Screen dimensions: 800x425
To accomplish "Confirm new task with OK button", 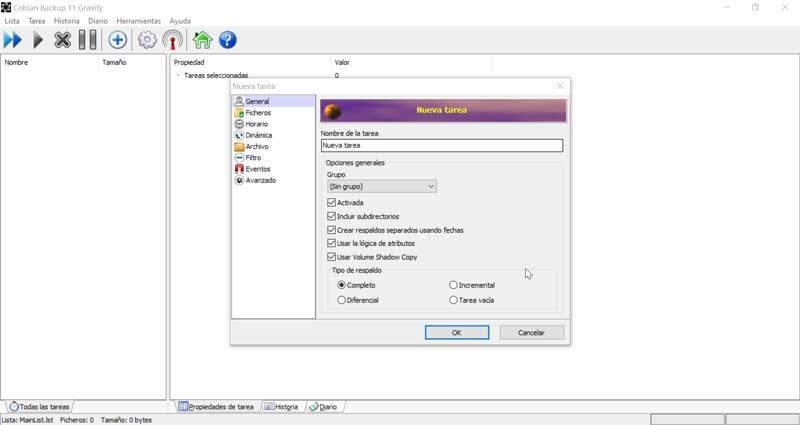I will point(457,333).
